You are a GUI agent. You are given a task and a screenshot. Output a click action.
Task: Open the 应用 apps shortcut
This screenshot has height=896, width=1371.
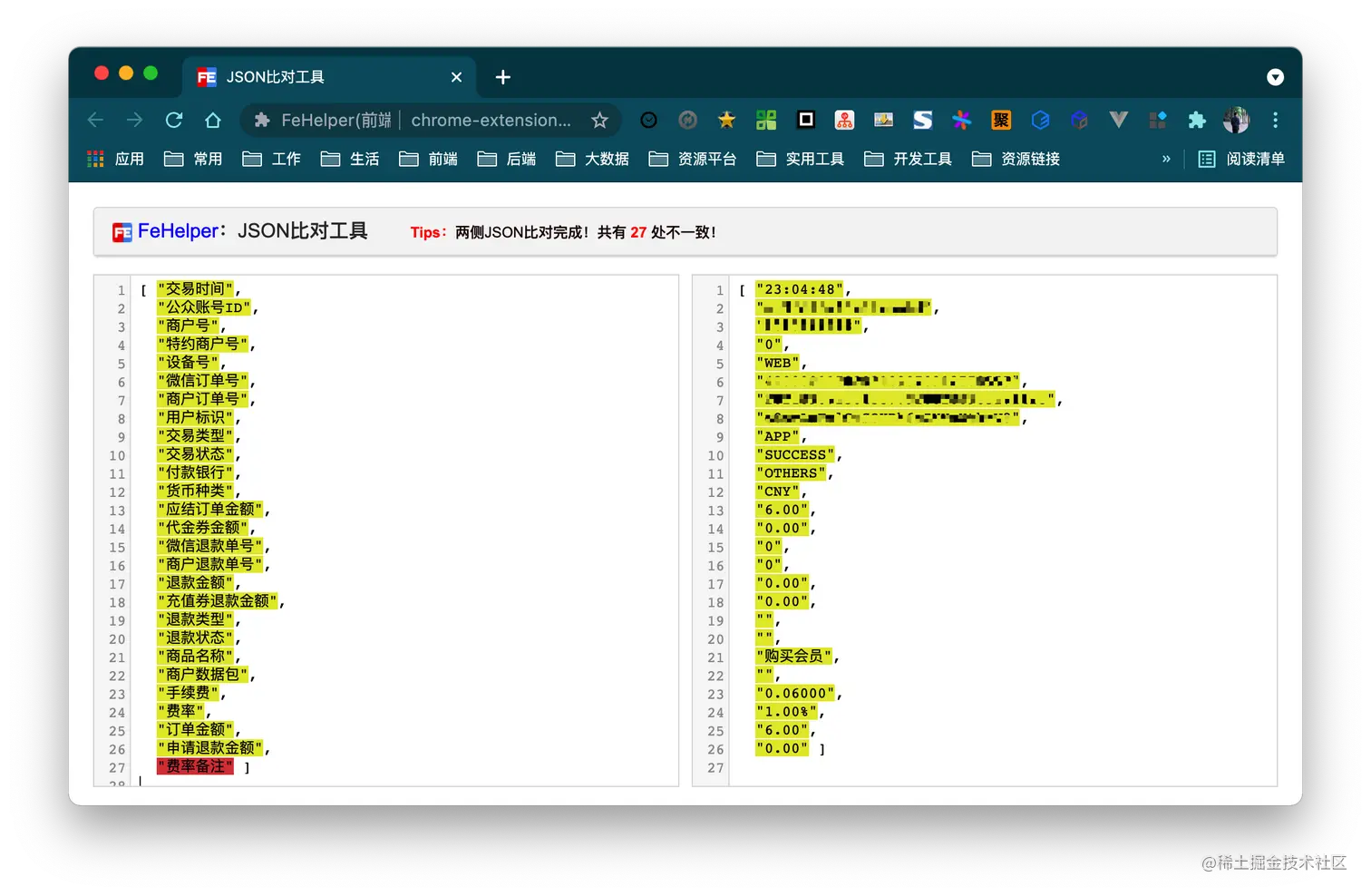point(115,159)
